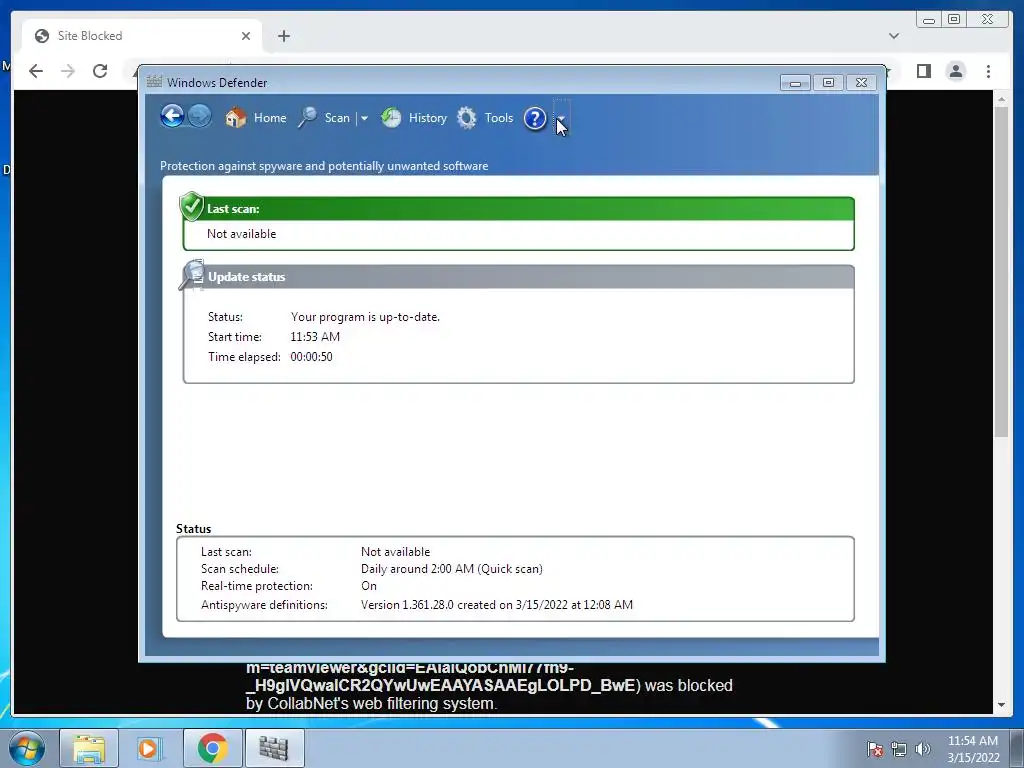
Task: Click the 'Windows Defender' title bar text
Action: coord(217,83)
